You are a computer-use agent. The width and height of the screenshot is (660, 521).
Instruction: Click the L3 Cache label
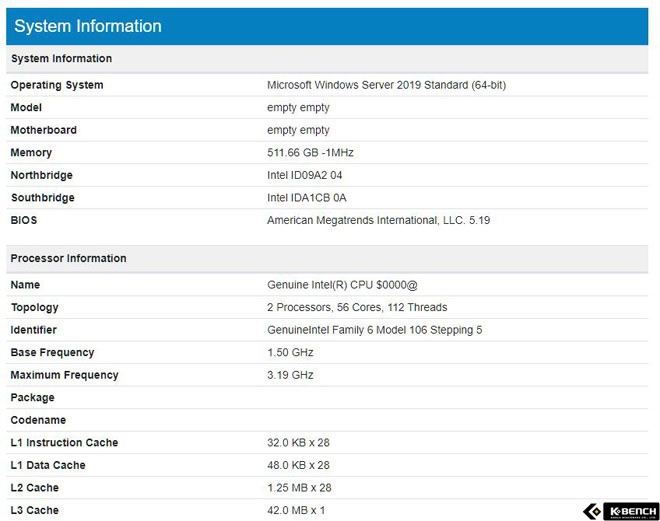35,510
